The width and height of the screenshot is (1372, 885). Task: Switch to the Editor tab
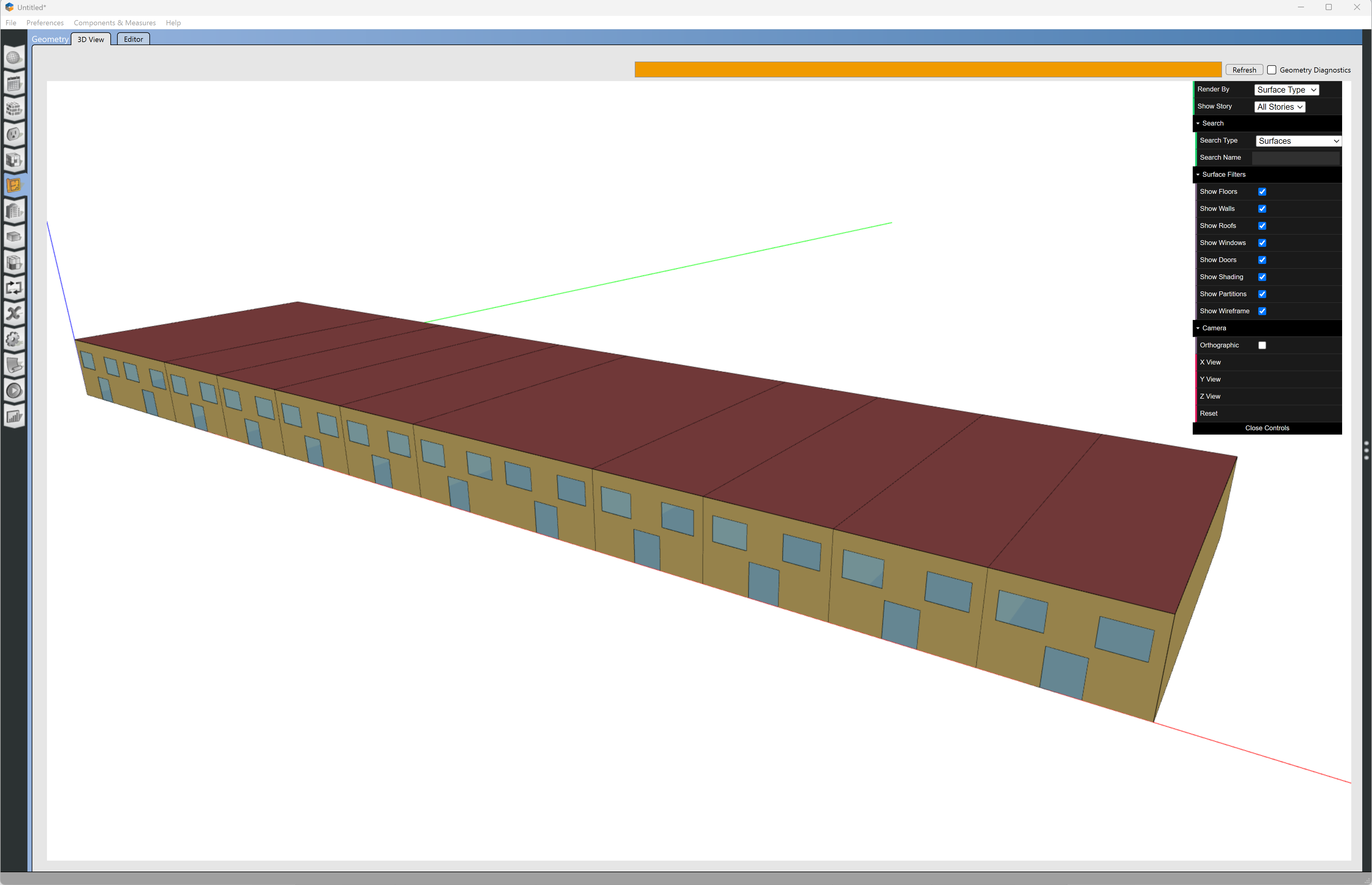coord(133,39)
